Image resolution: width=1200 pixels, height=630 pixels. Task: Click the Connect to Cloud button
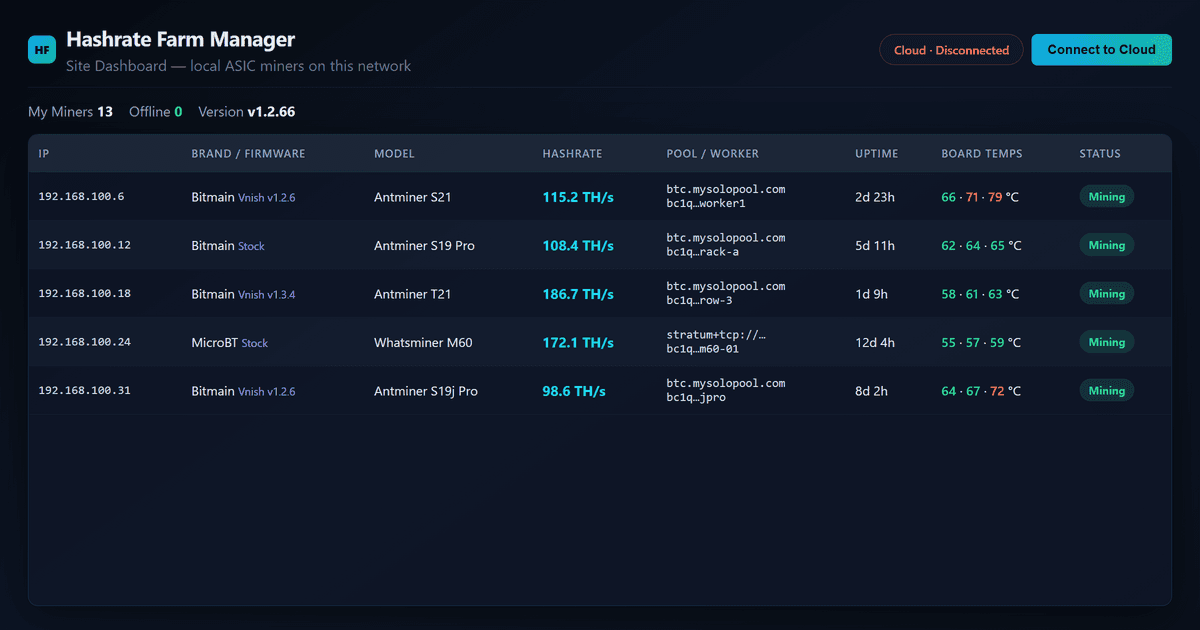(x=1101, y=50)
